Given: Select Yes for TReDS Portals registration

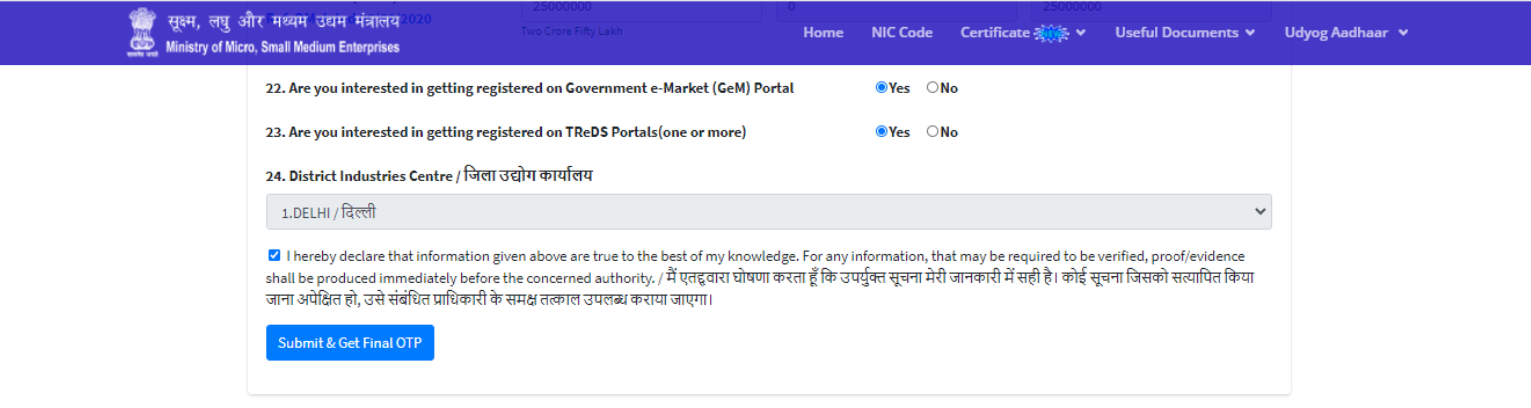Looking at the screenshot, I should [882, 132].
